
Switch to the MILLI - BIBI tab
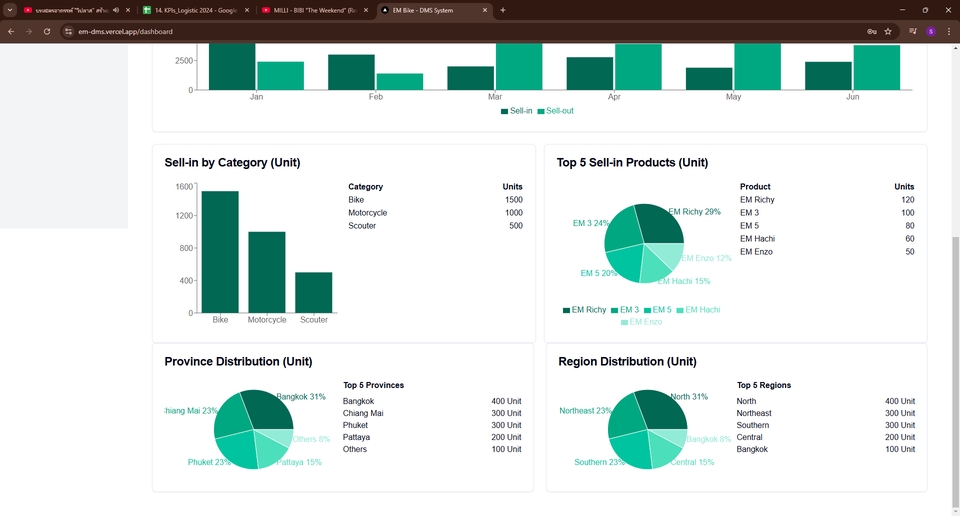tap(310, 10)
